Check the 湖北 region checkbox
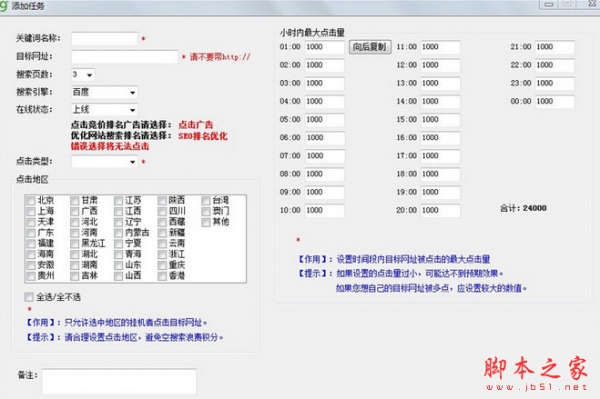The width and height of the screenshot is (600, 399). 75,254
